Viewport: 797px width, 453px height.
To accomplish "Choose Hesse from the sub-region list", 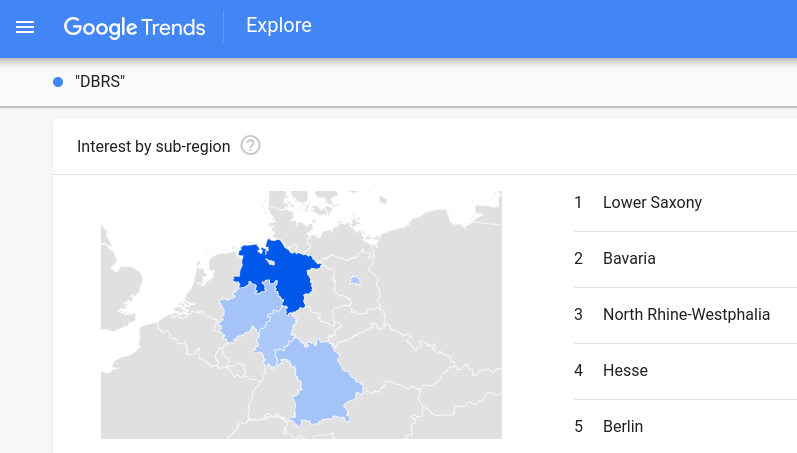I will [x=625, y=371].
